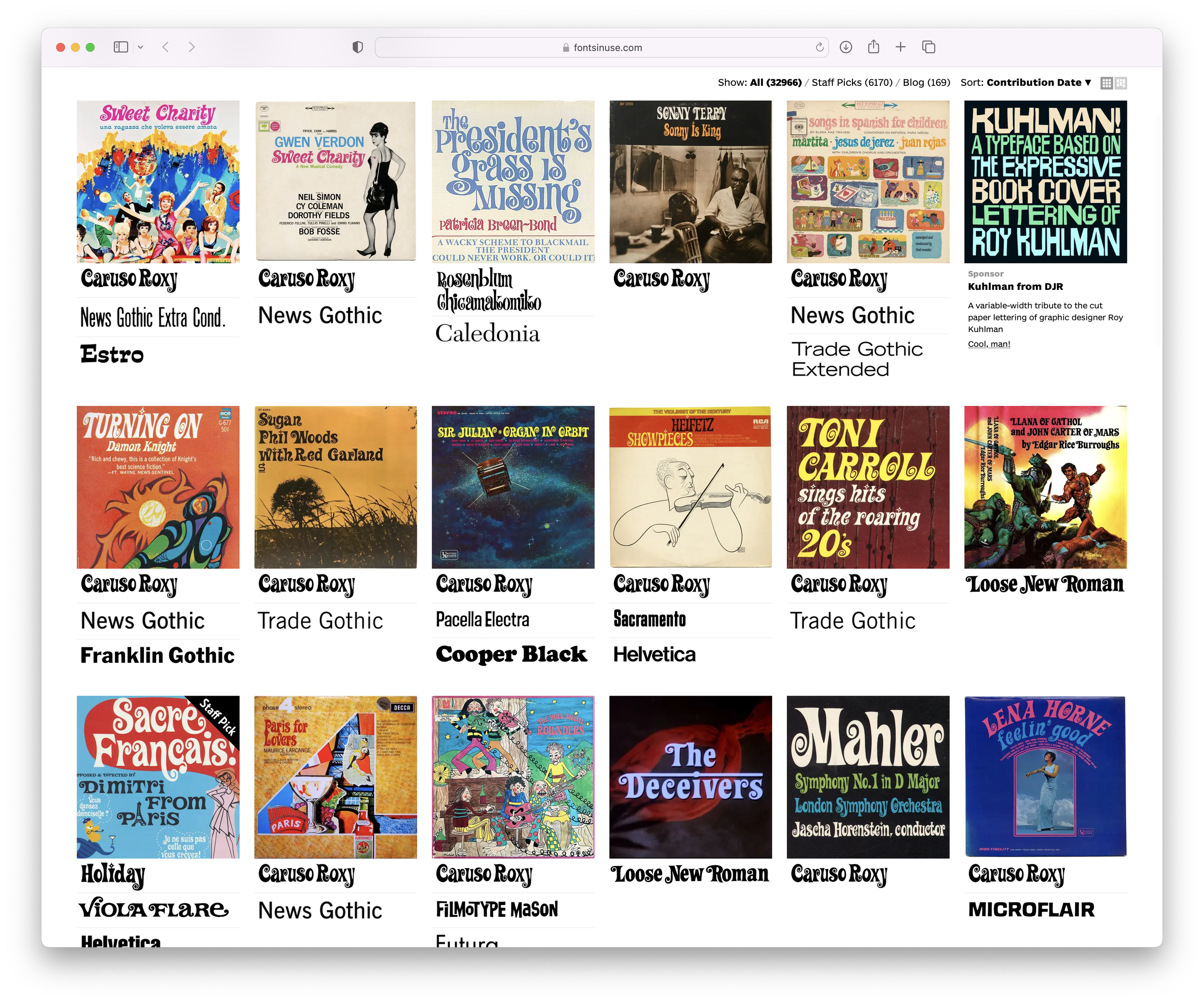Show Safari downloads
This screenshot has height=1002, width=1204.
(x=846, y=47)
